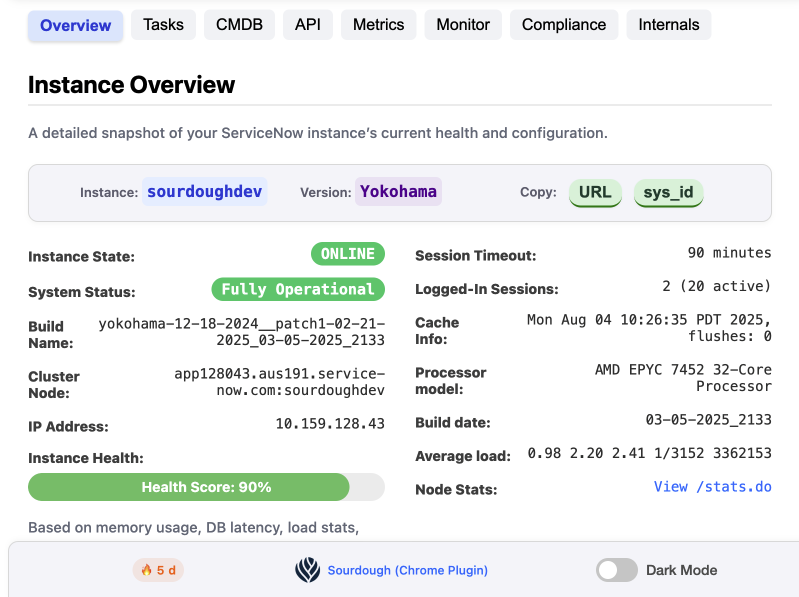Switch to the Tasks tab
799x597 pixels.
pos(163,25)
